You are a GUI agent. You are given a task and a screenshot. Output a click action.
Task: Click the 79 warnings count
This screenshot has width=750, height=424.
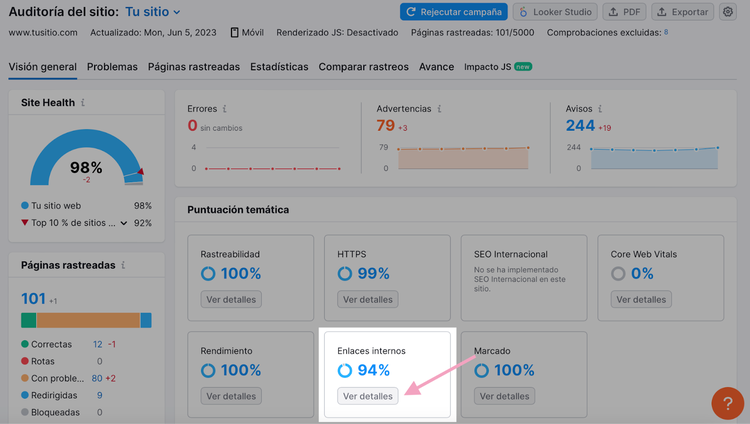tap(386, 125)
